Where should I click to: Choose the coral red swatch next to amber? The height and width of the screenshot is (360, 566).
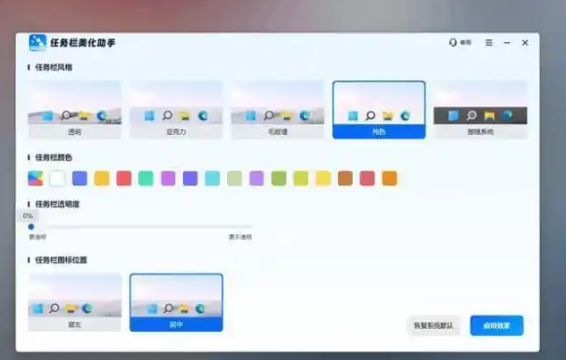124,178
